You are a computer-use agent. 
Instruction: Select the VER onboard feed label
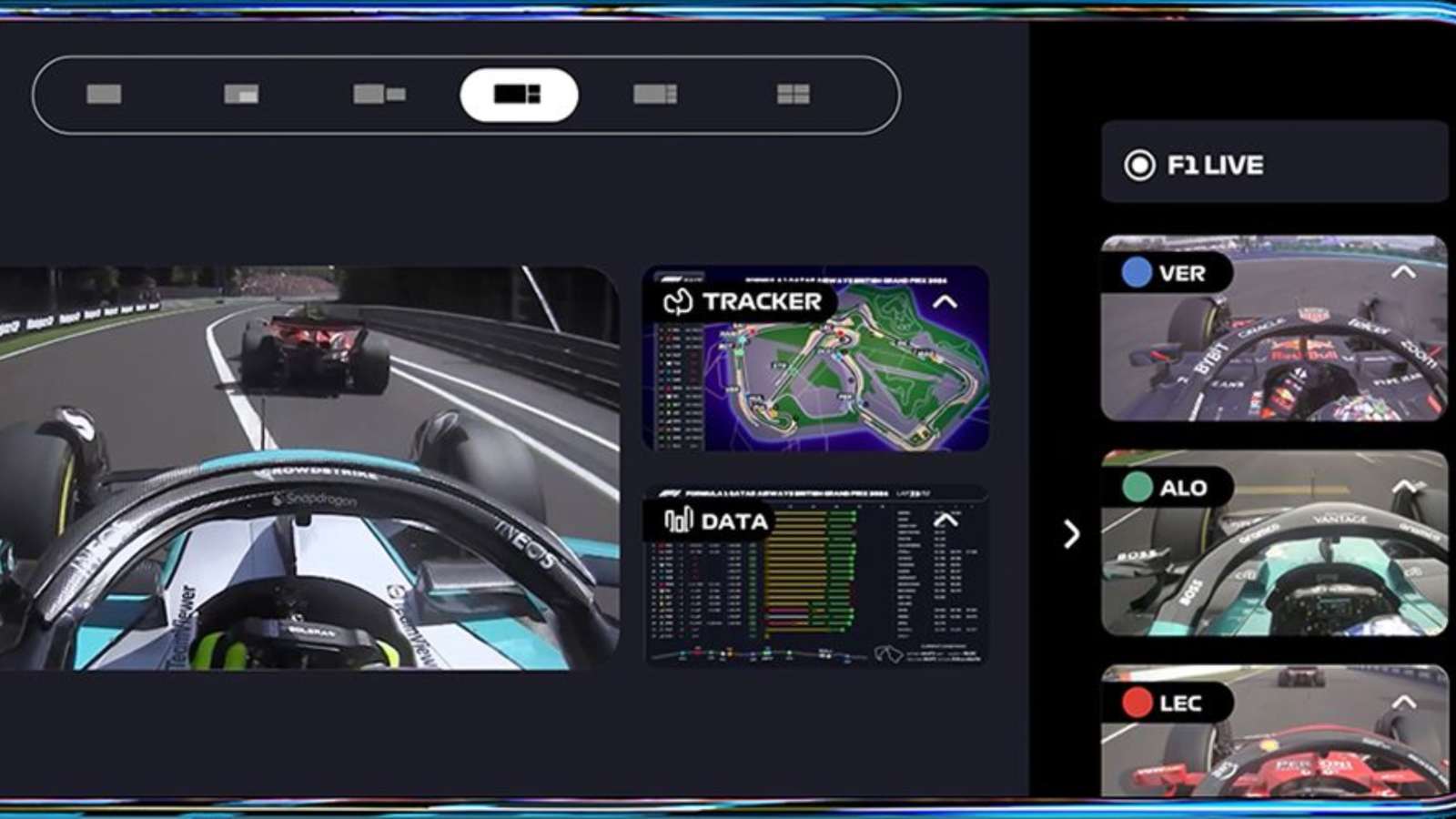click(1181, 273)
